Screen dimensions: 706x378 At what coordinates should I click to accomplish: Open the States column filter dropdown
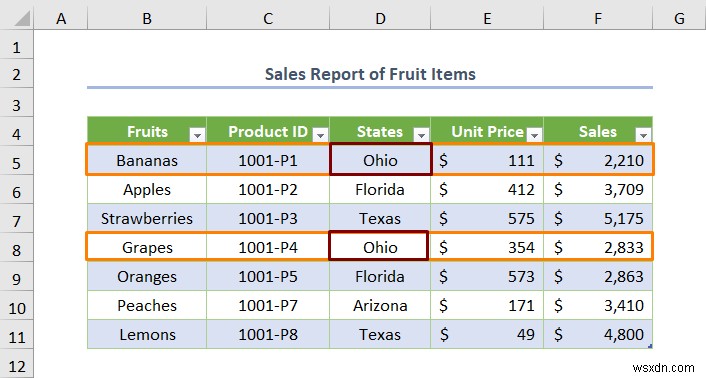tap(421, 135)
